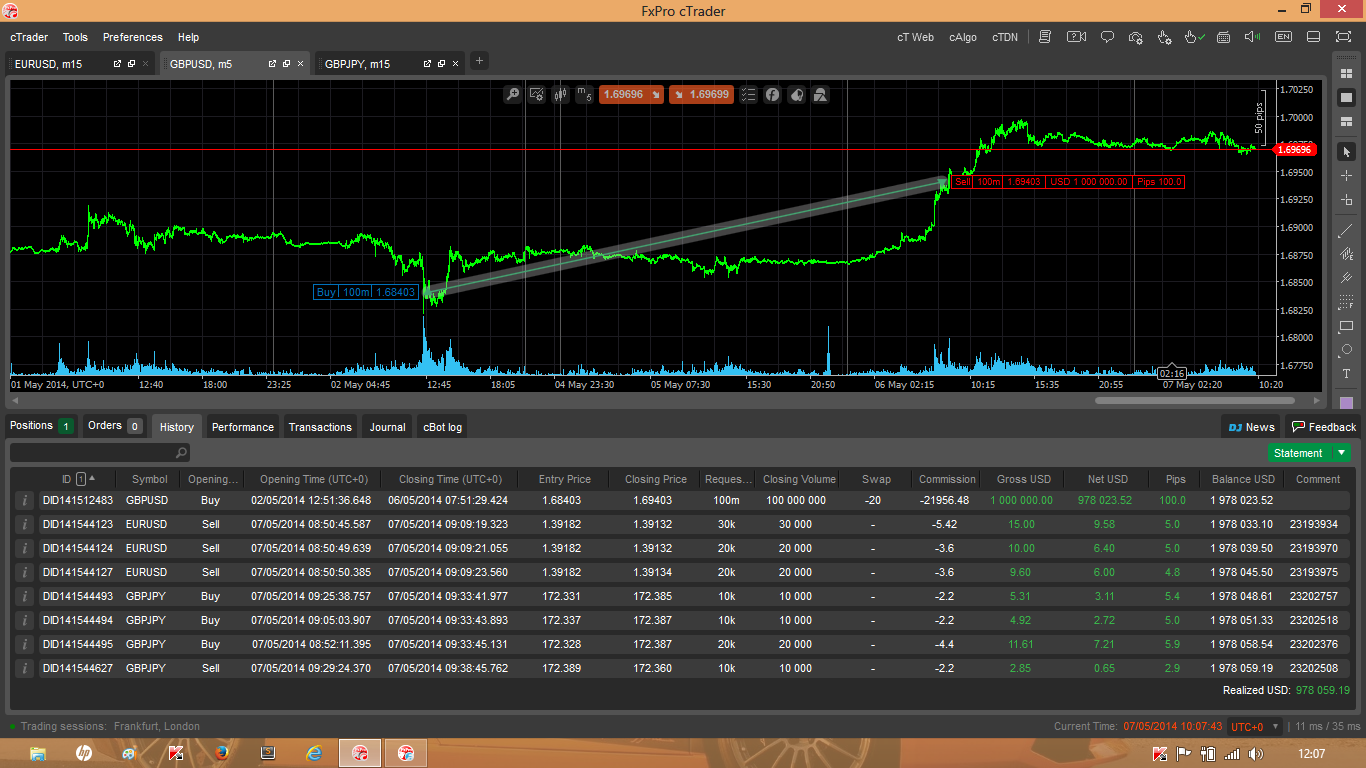Screen dimensions: 1366x768
Task: Toggle full screen mode icon
Action: coord(1343,37)
